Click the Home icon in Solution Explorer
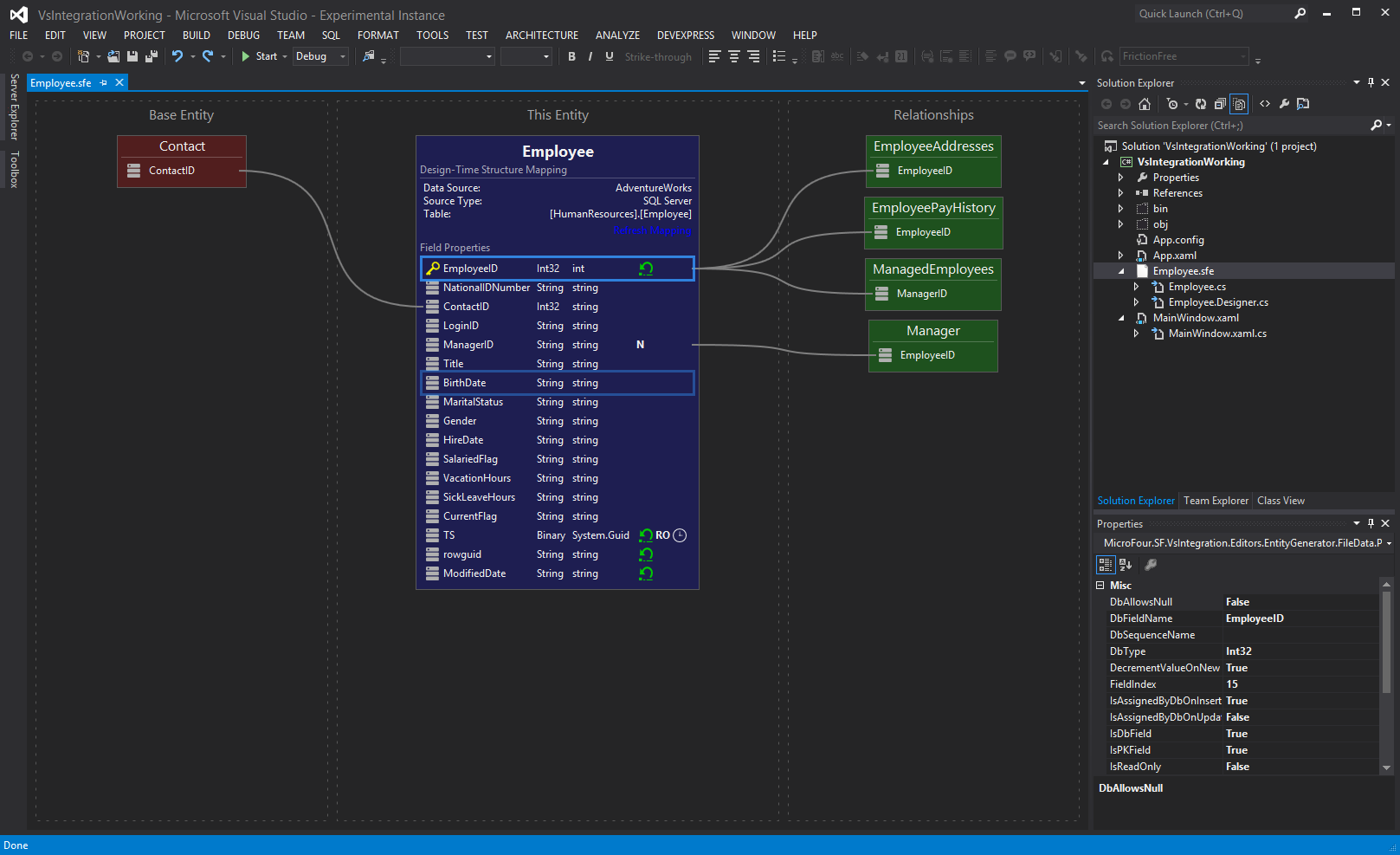The height and width of the screenshot is (855, 1400). tap(1145, 104)
